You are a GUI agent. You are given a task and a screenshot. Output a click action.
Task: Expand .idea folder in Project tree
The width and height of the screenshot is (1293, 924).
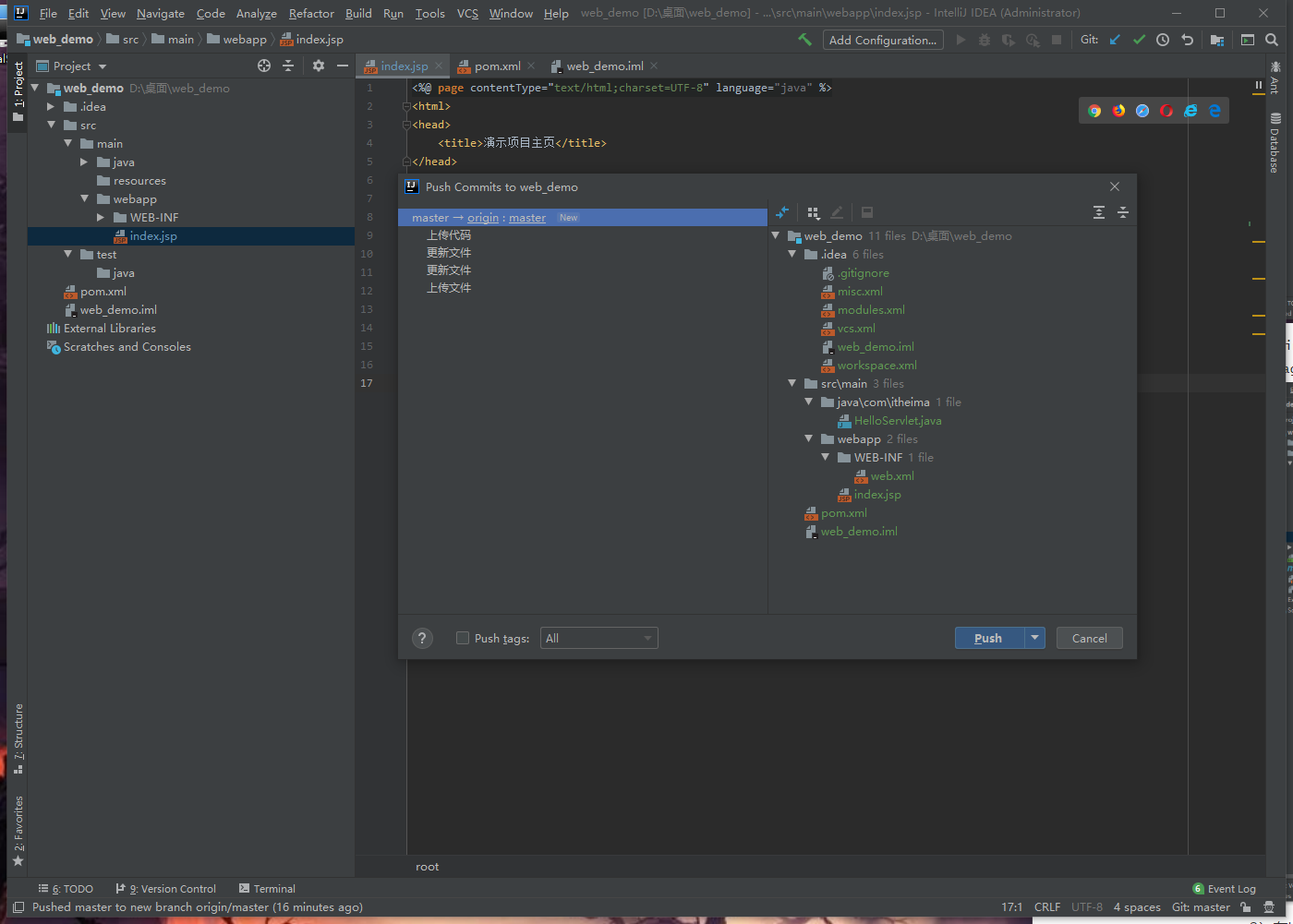coord(51,107)
